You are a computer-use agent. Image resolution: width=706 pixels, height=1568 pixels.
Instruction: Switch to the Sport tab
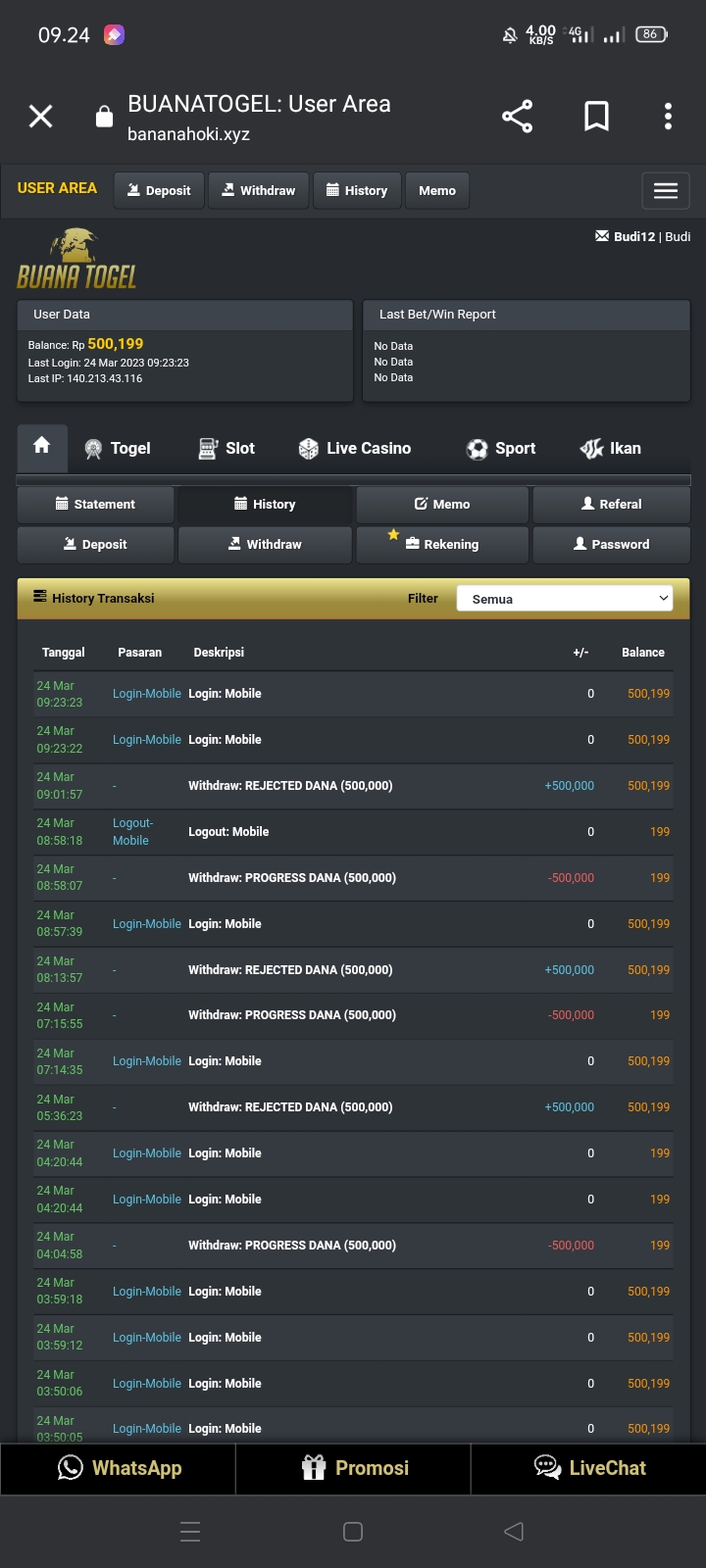point(501,449)
